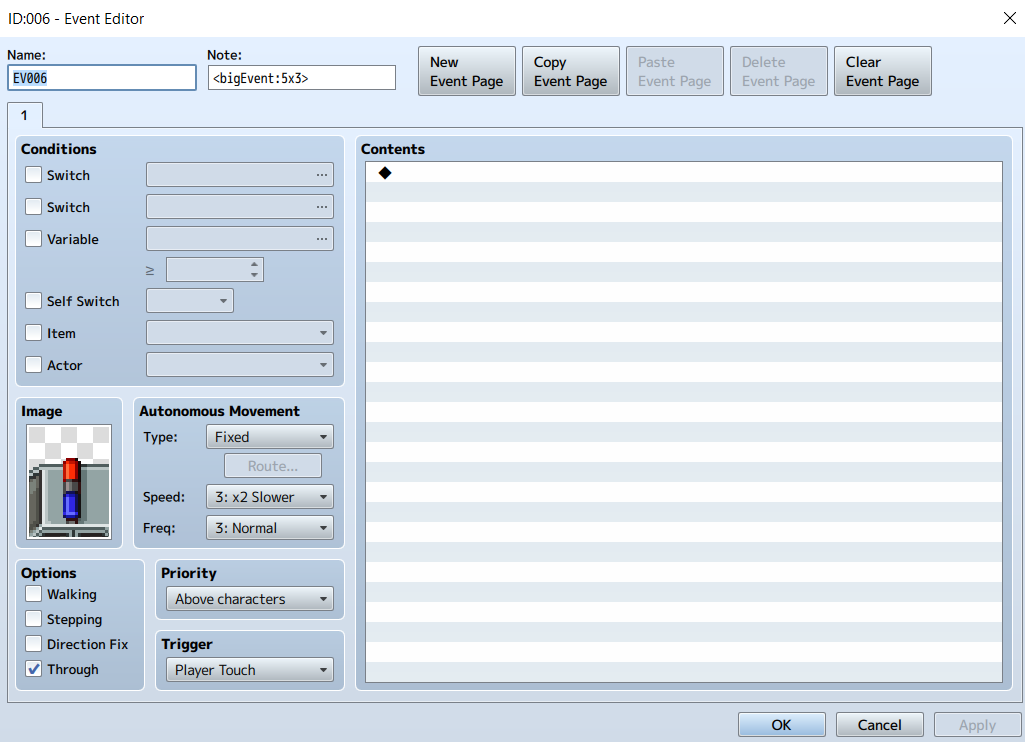Select event page tab 1
This screenshot has width=1025, height=742.
[x=25, y=115]
